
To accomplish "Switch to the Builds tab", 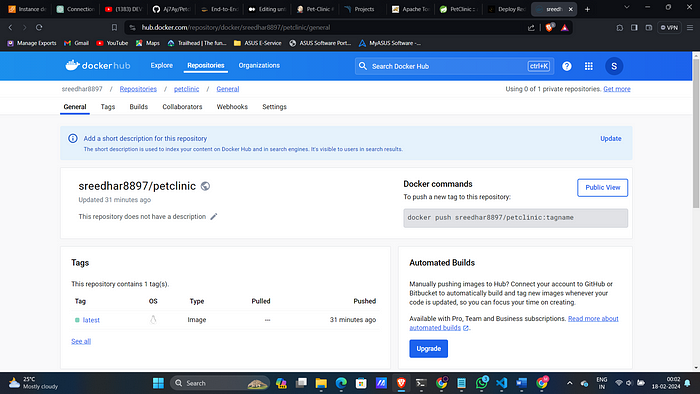I will (x=138, y=107).
